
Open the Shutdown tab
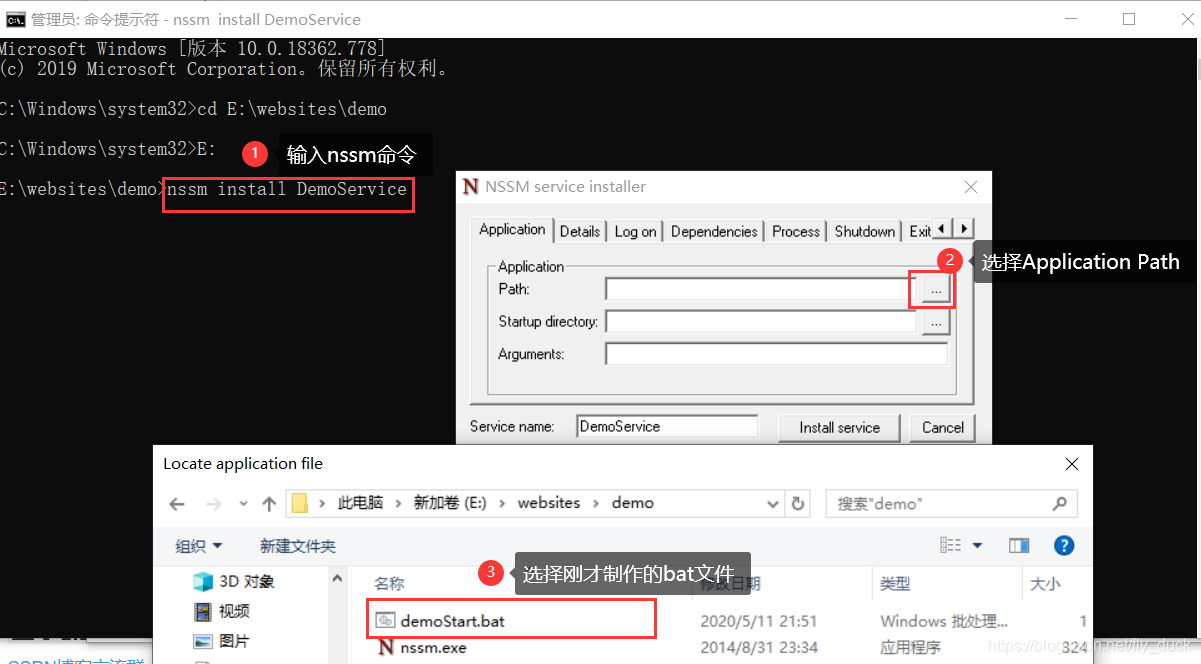coord(865,231)
